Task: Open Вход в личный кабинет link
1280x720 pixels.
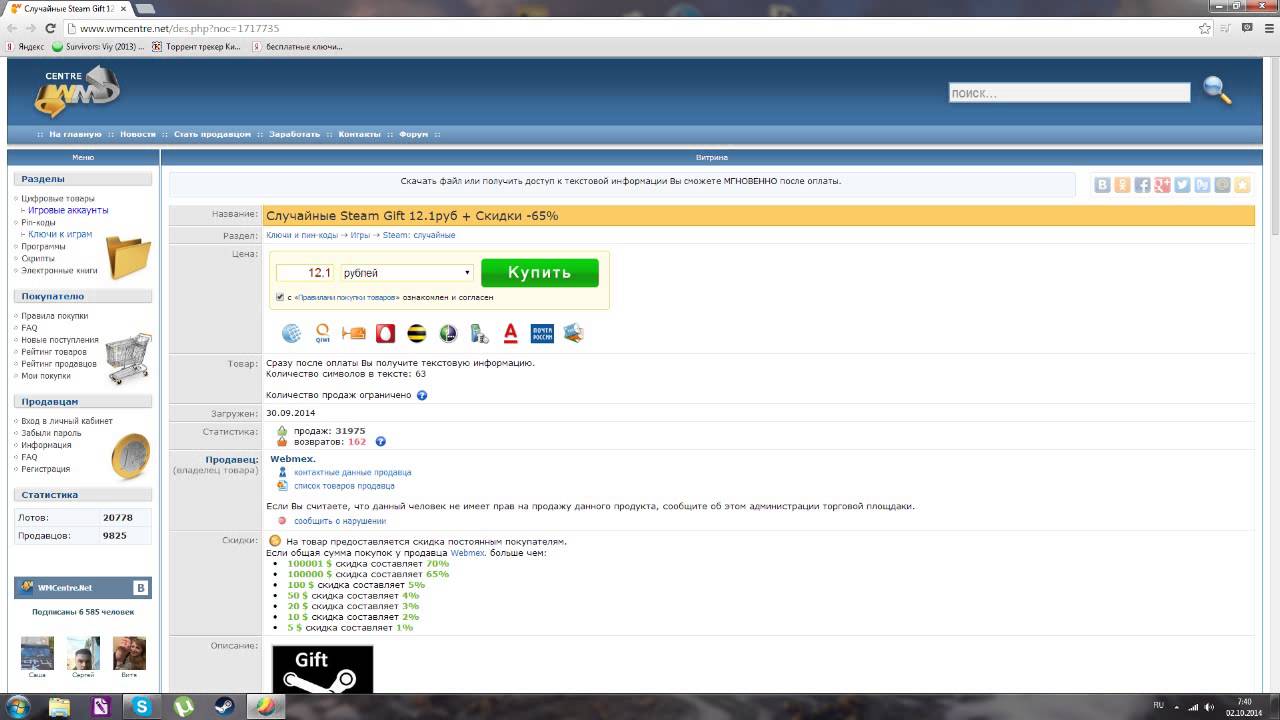Action: 67,421
